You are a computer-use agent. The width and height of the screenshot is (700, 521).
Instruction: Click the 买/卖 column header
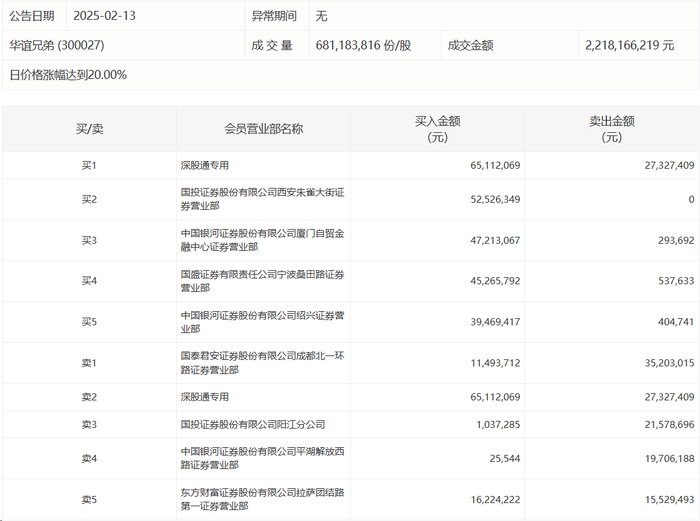click(89, 129)
